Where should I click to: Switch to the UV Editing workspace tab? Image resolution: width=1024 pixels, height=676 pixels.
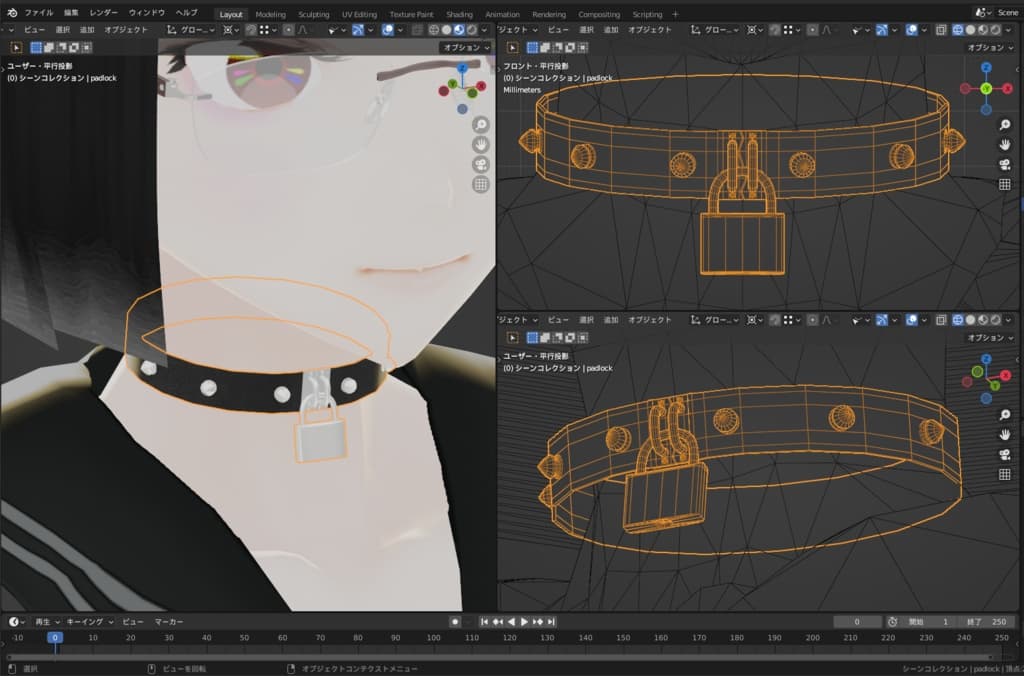pyautogui.click(x=360, y=14)
